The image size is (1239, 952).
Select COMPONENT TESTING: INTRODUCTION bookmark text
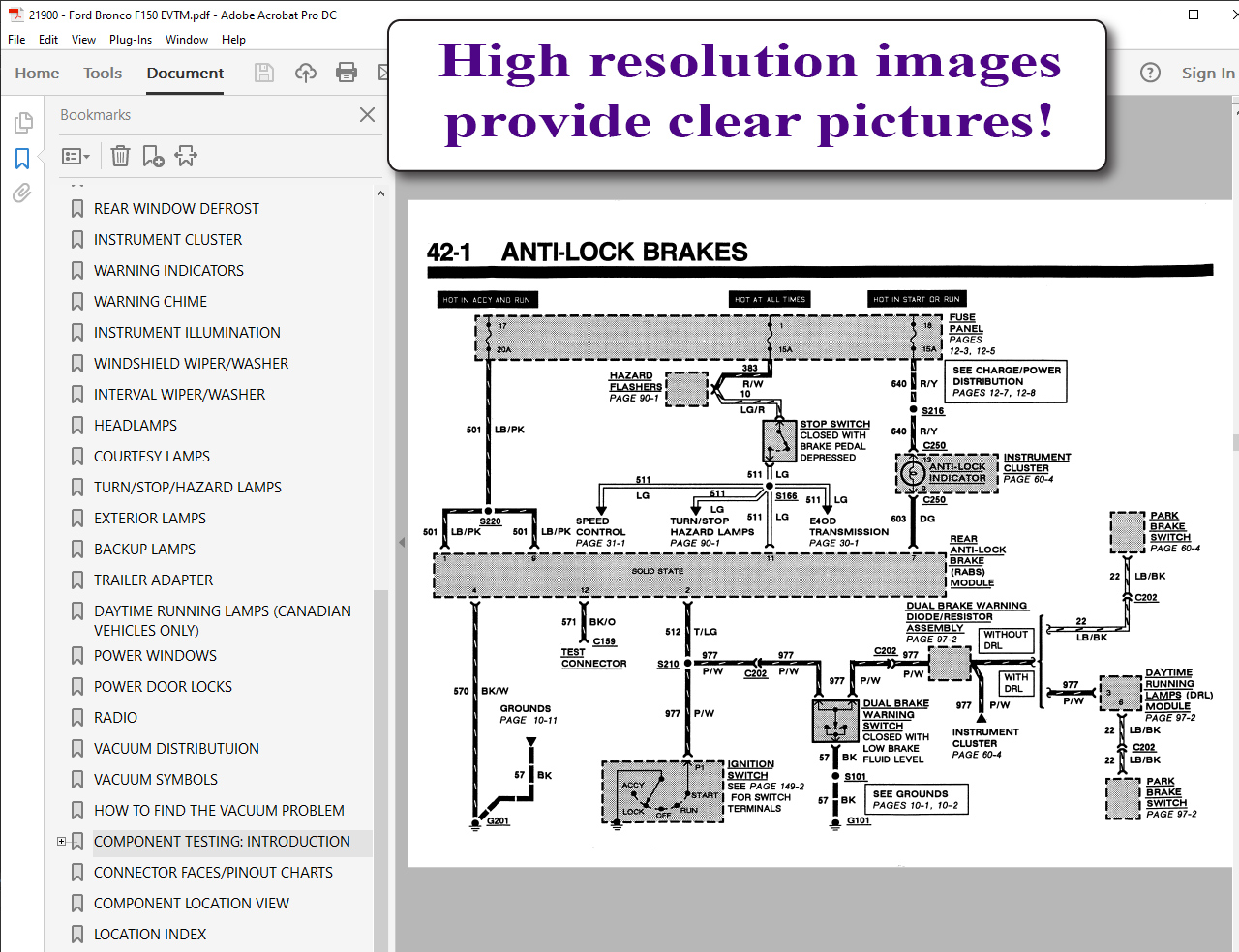[x=222, y=842]
